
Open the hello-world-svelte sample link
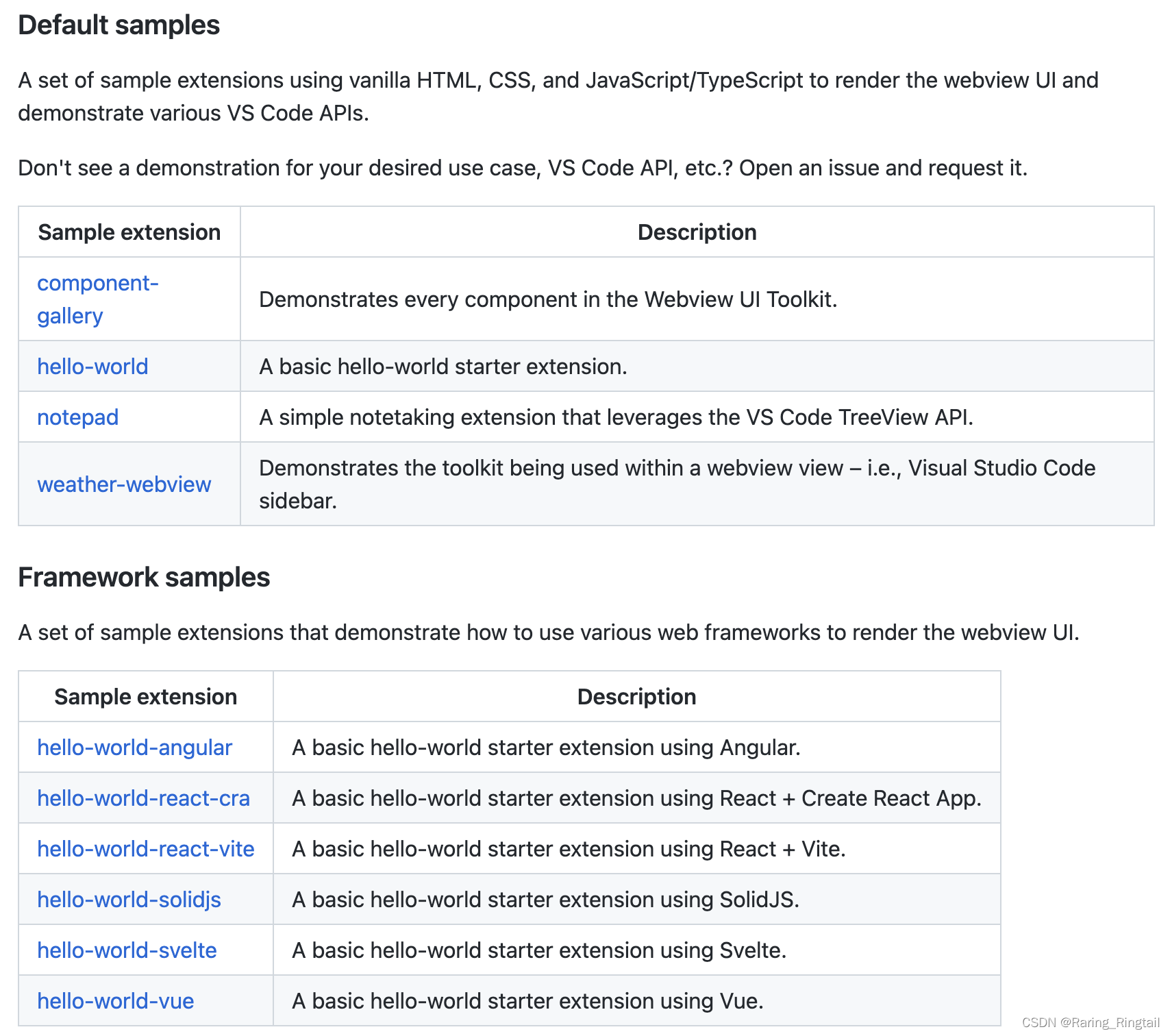click(127, 950)
